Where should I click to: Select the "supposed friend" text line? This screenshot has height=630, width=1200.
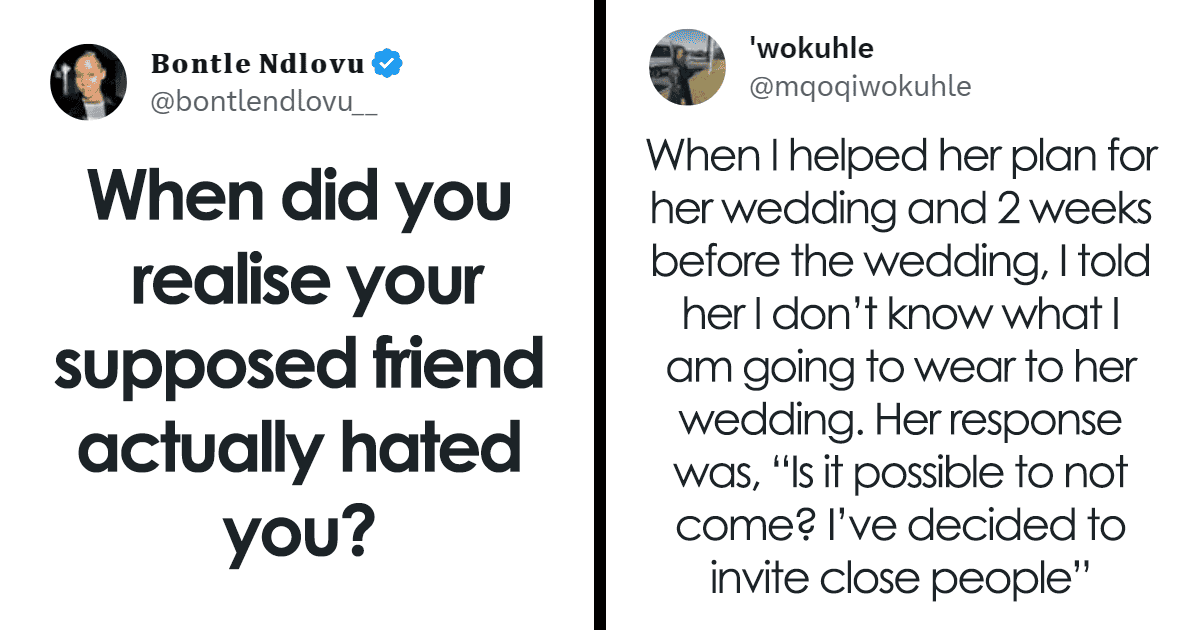click(x=300, y=366)
